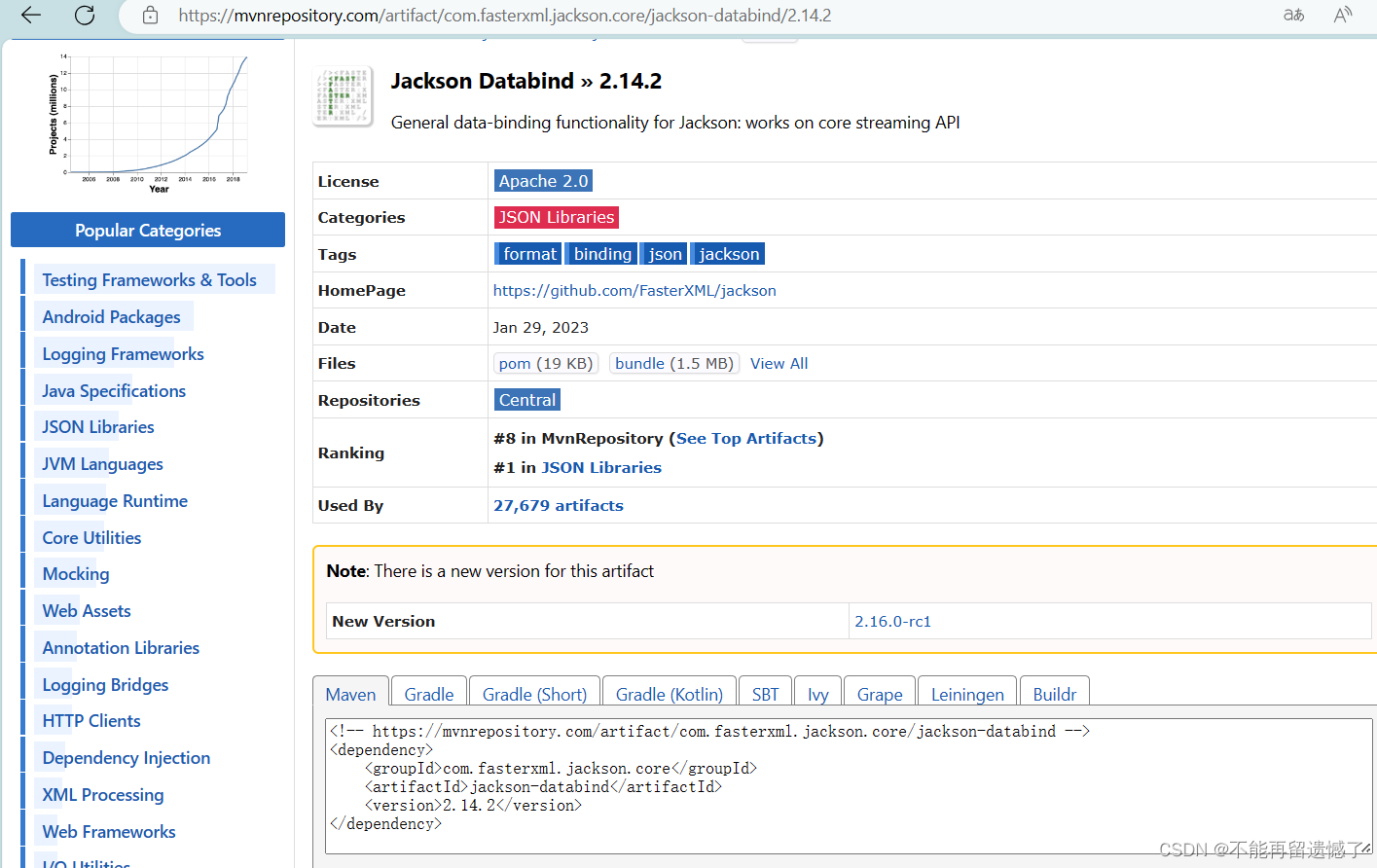This screenshot has width=1377, height=868.
Task: Open Android Packages category
Action: 111,317
